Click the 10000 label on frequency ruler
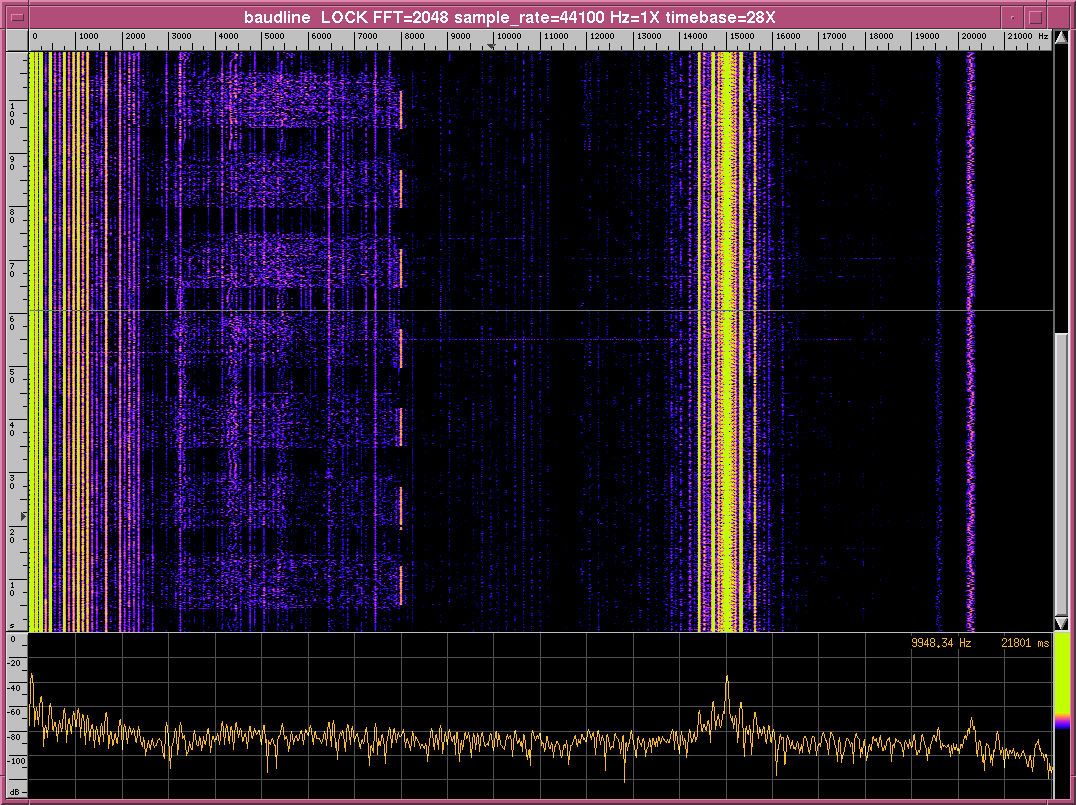 click(x=508, y=36)
